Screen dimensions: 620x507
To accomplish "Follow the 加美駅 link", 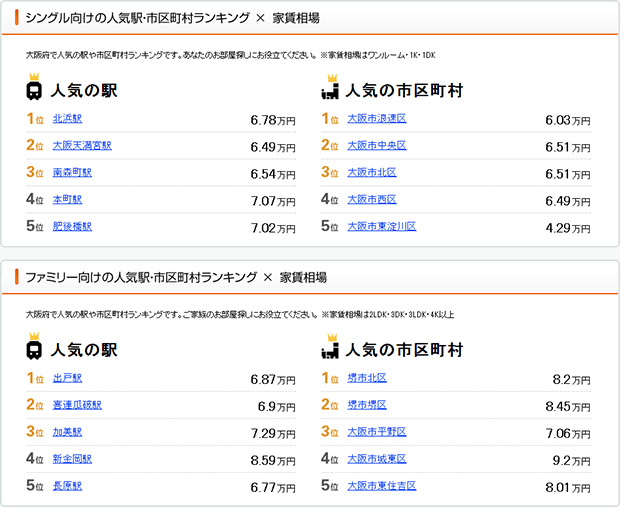I will coord(67,432).
